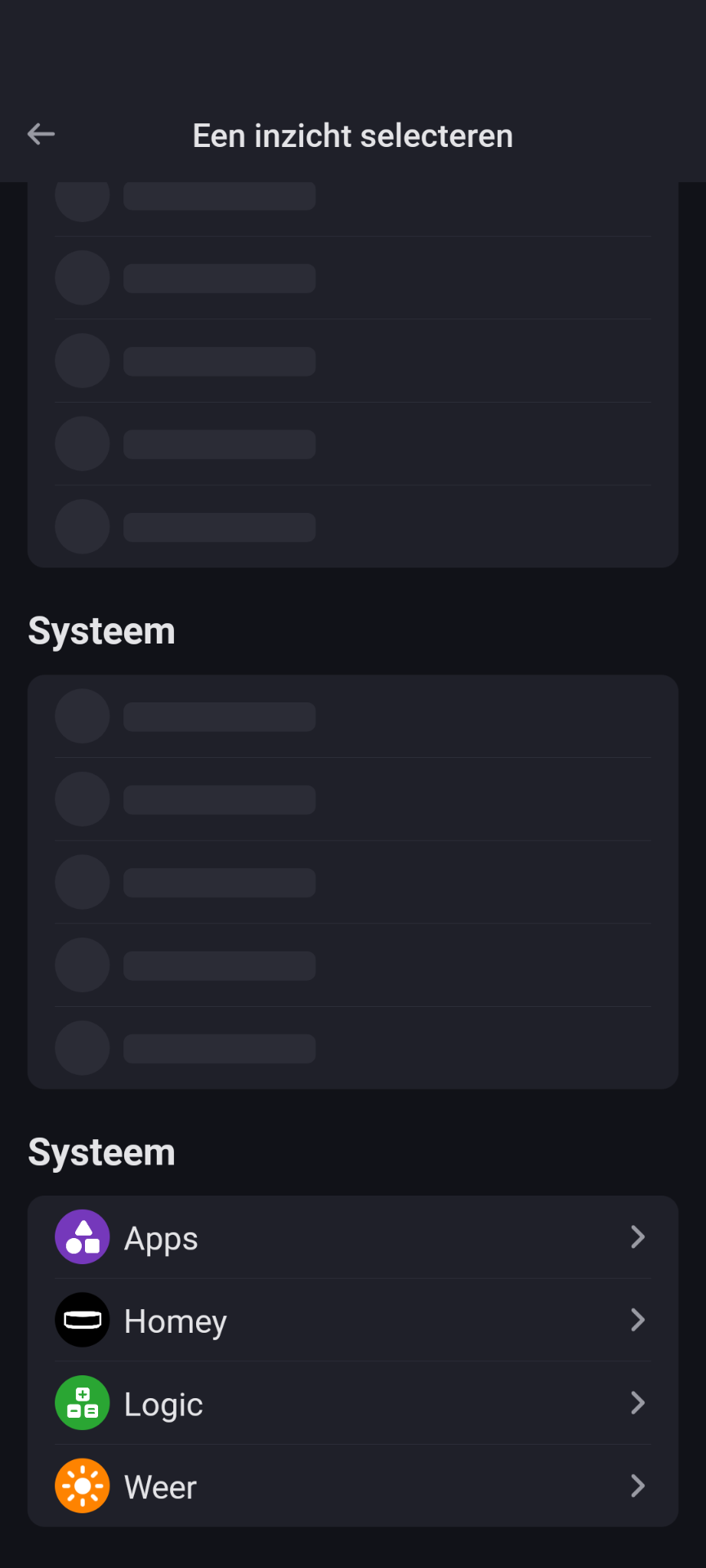Click the orange Weer sun icon

pos(83,1486)
